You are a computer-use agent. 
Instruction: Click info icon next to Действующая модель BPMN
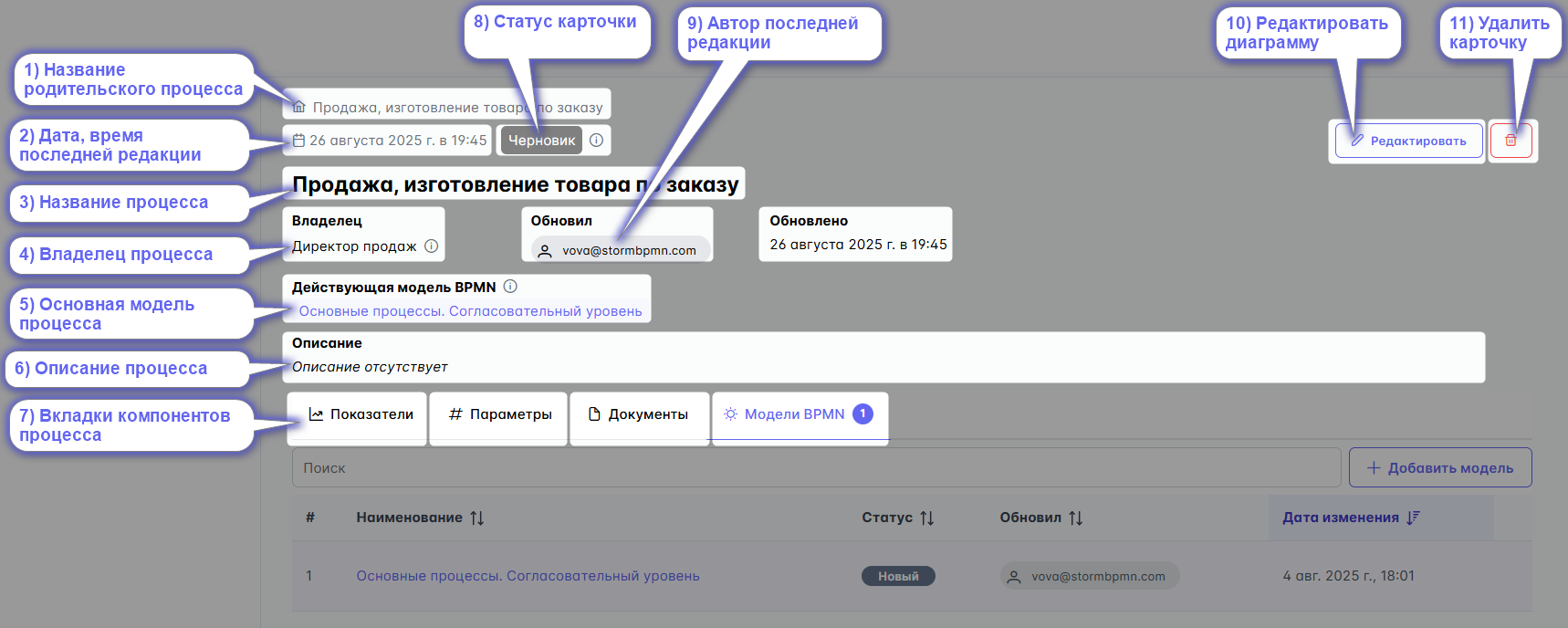click(510, 287)
